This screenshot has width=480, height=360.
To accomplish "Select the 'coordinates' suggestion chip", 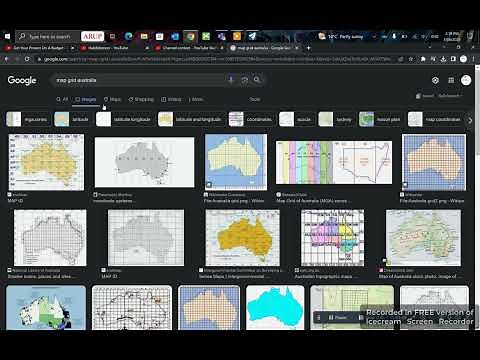I will click(x=251, y=119).
